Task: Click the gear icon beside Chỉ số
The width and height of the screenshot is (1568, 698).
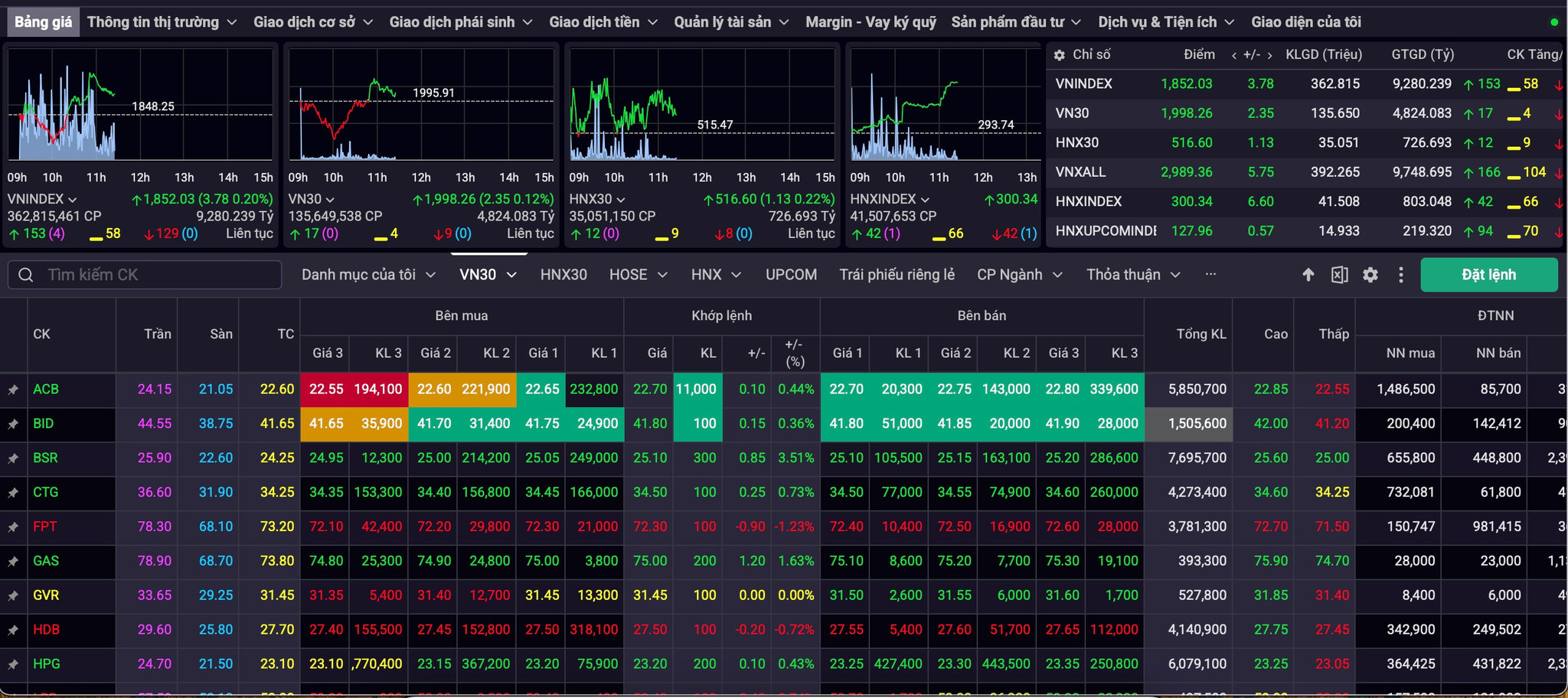Action: coord(1060,55)
